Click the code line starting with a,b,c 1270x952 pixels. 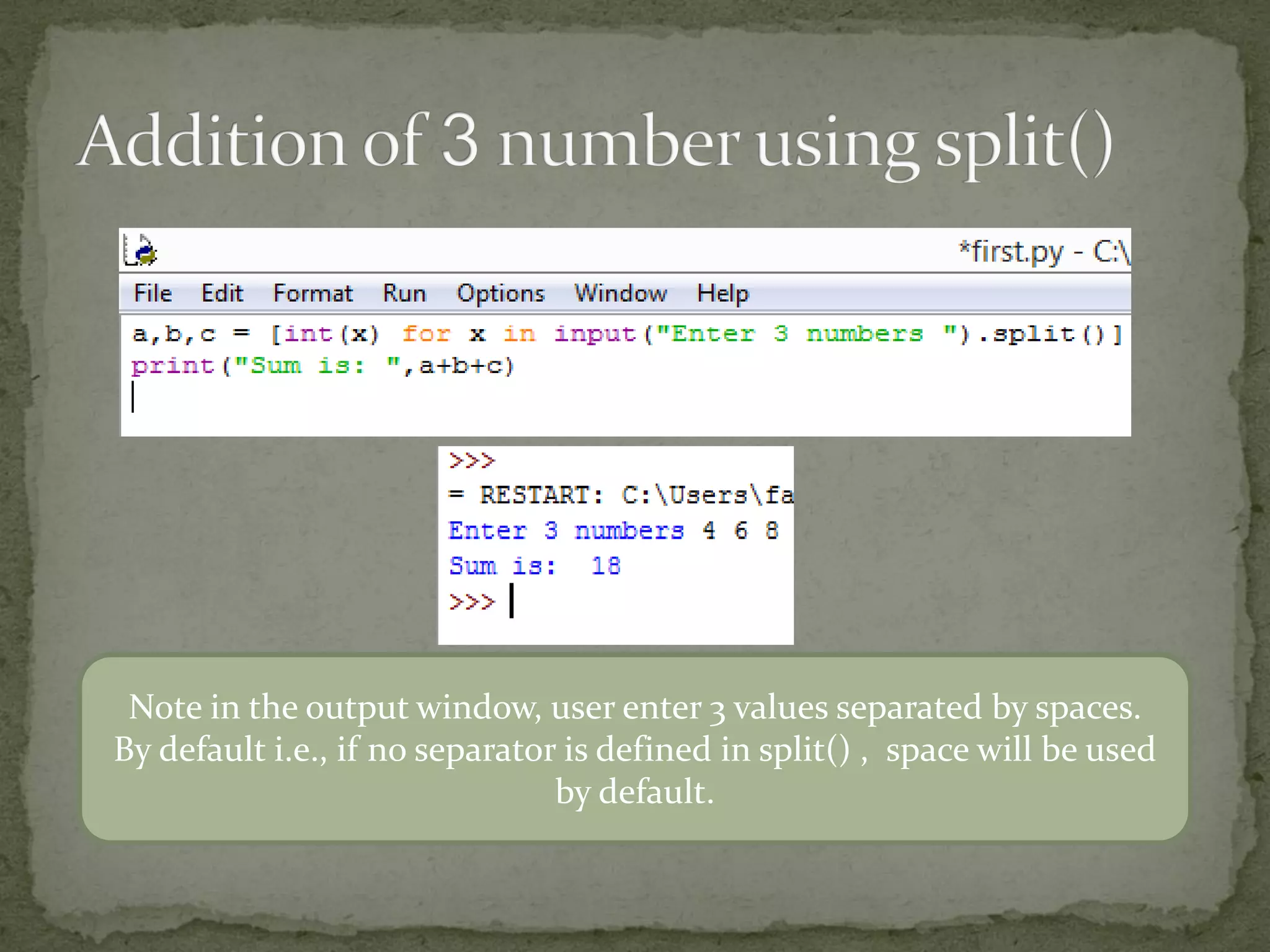click(627, 335)
